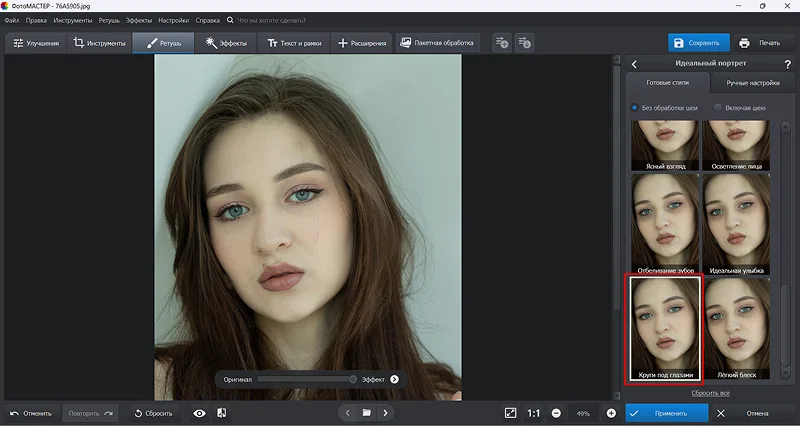Open help question mark for Идеальный портрет
This screenshot has width=800, height=426.
click(787, 64)
